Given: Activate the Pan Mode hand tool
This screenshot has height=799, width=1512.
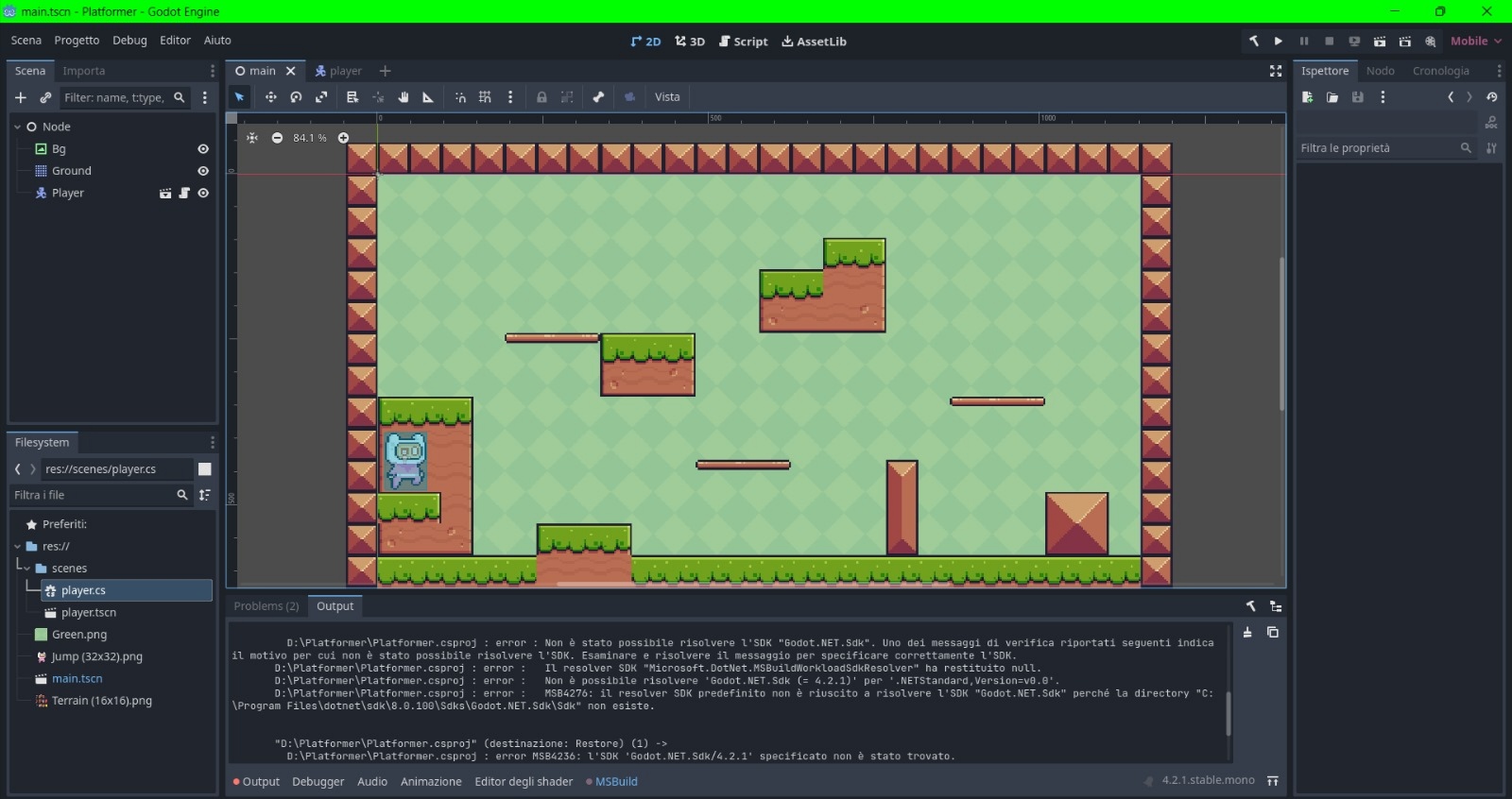Looking at the screenshot, I should click(403, 97).
